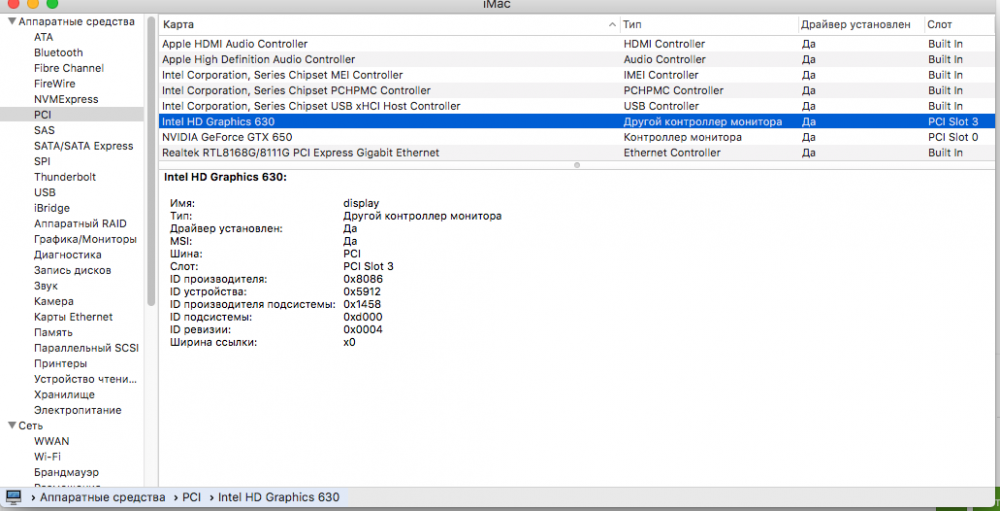Open Камера in the sidebar
The width and height of the screenshot is (1000, 511).
coord(54,301)
